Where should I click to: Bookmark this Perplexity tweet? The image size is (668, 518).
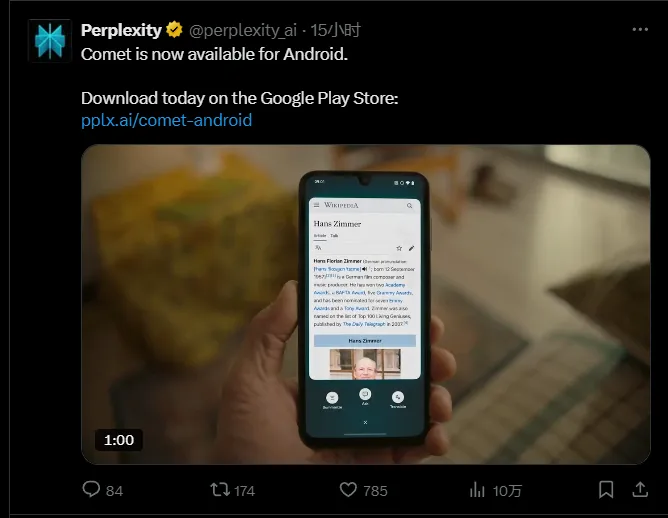[x=606, y=490]
